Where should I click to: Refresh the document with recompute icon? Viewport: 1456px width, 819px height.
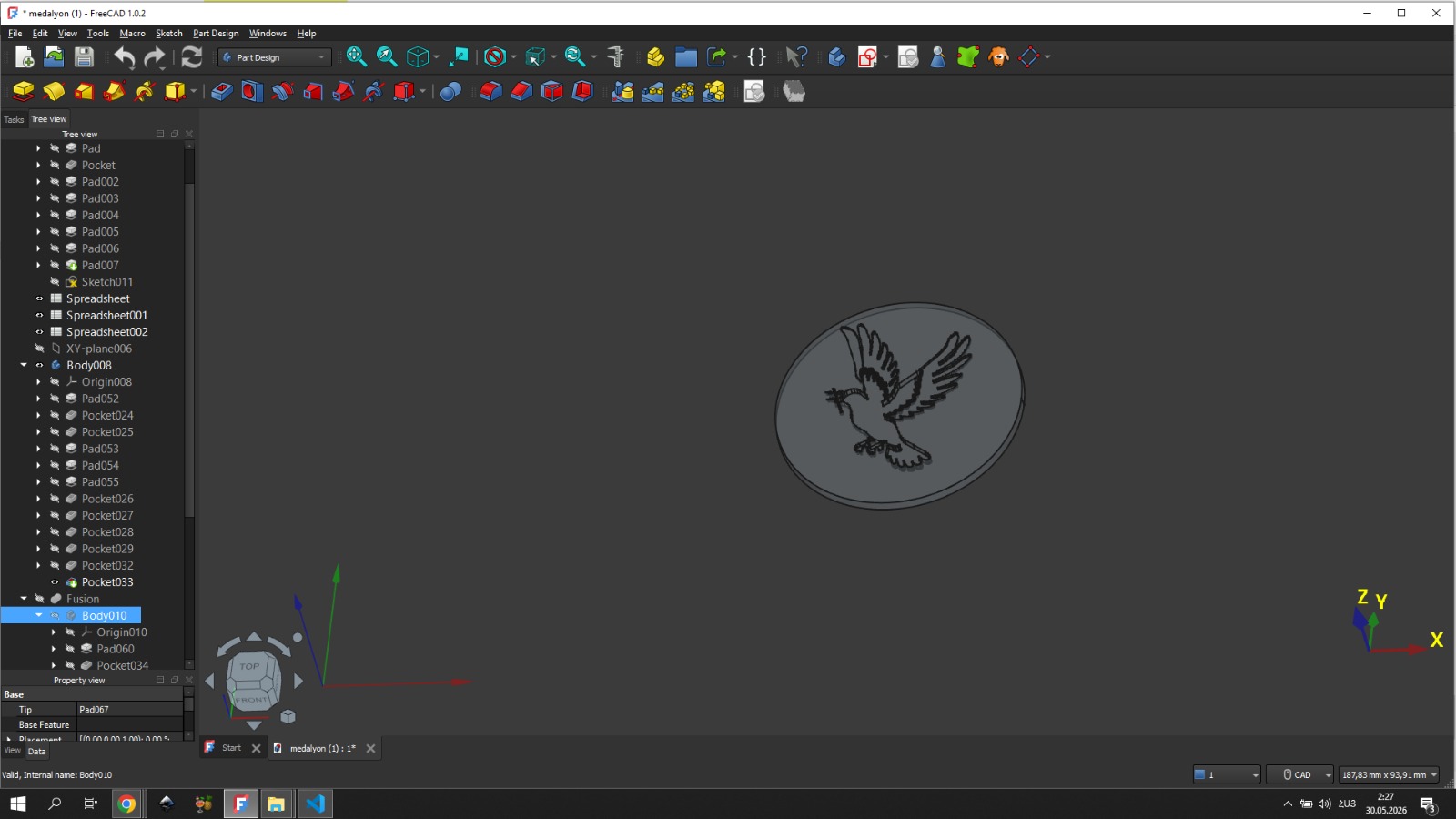tap(192, 57)
